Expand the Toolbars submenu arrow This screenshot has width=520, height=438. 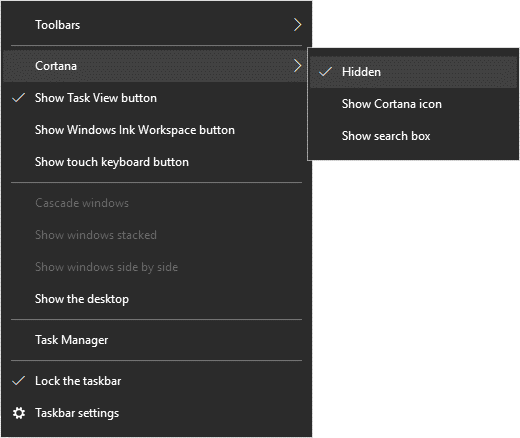[x=297, y=25]
